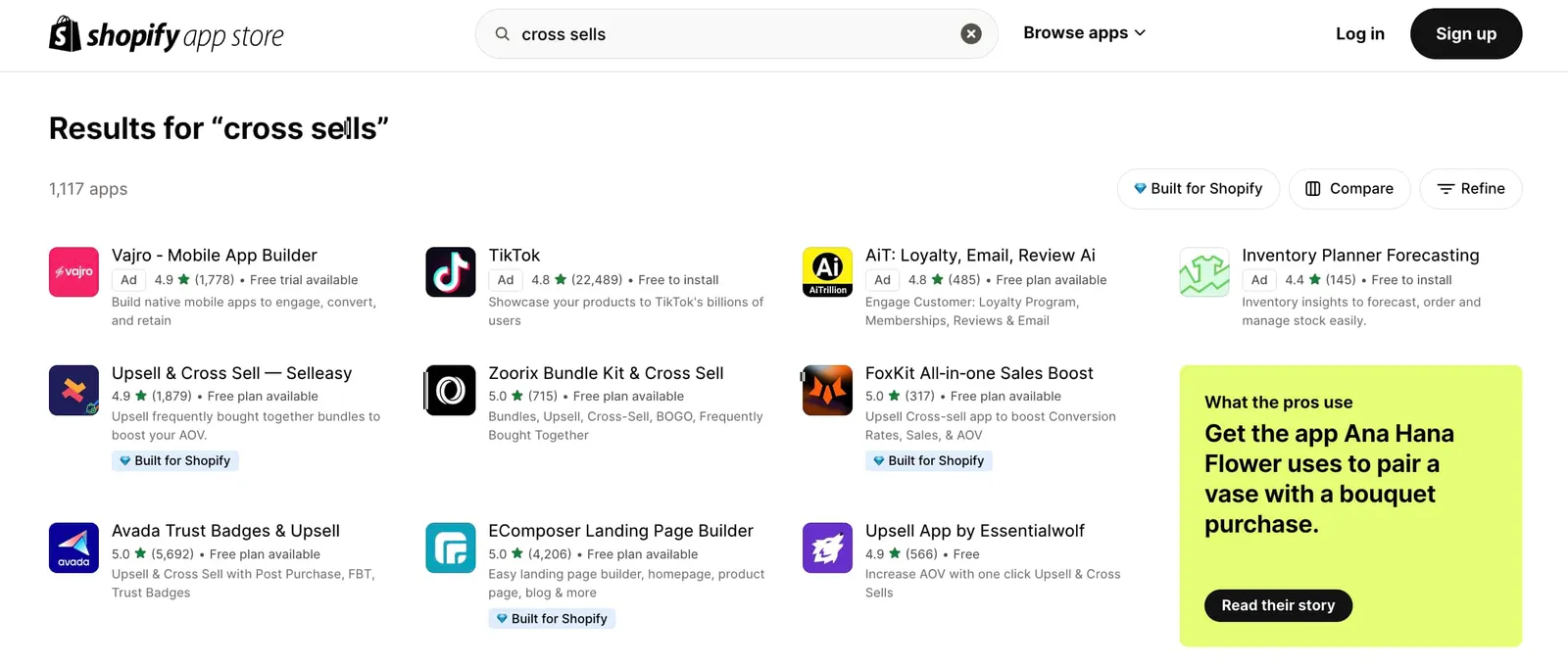This screenshot has width=1568, height=665.
Task: Open Upsell App by Essentialwolf title
Action: (x=975, y=531)
